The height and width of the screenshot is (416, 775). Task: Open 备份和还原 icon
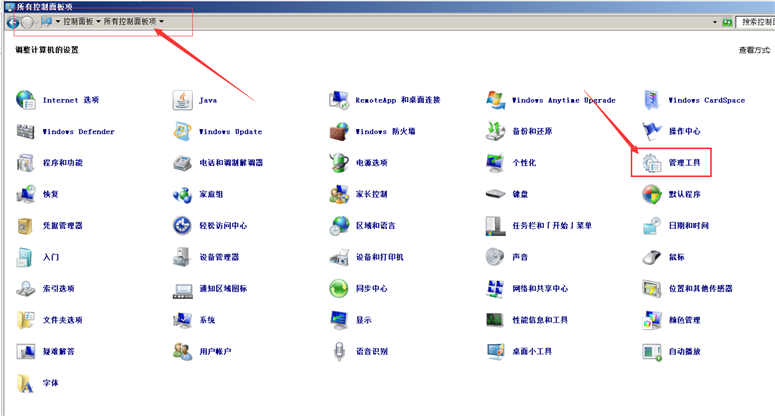495,131
